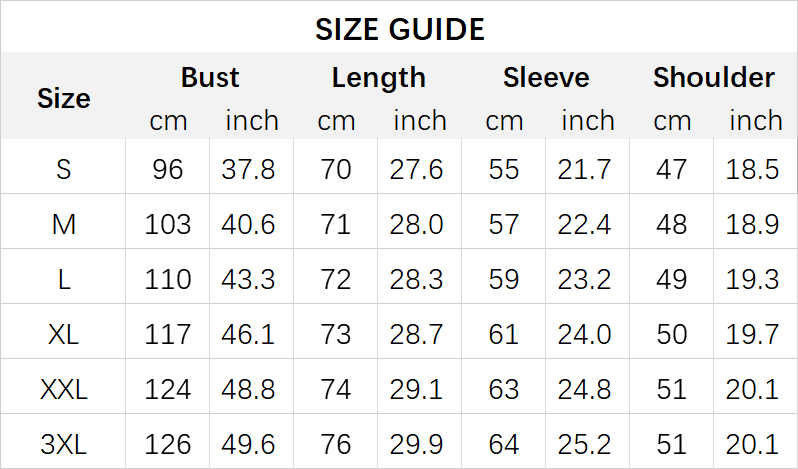Click the inch subheader under Shoulder

point(755,121)
